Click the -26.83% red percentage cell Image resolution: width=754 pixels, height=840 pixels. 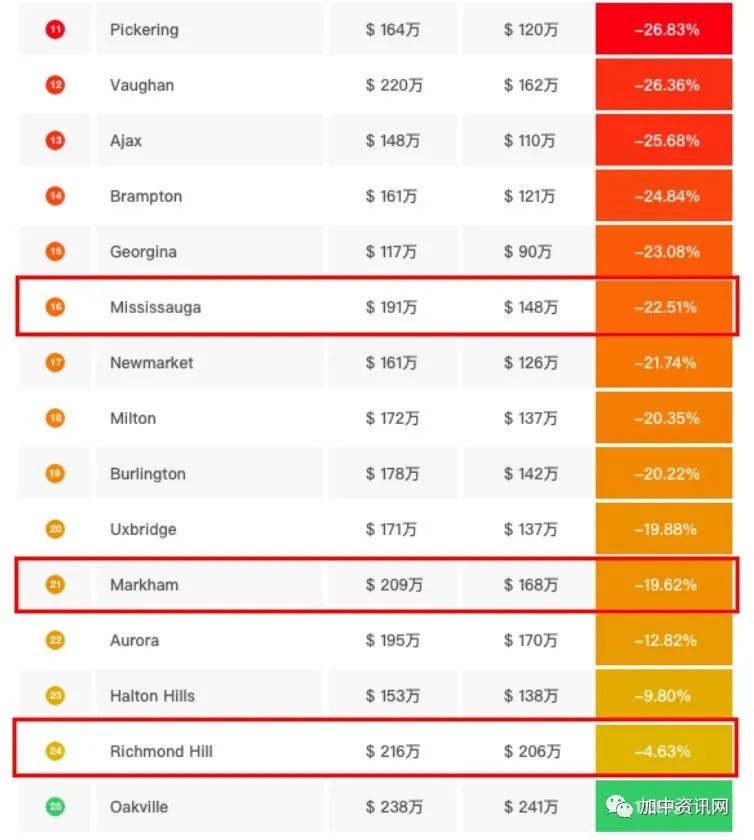[x=664, y=28]
